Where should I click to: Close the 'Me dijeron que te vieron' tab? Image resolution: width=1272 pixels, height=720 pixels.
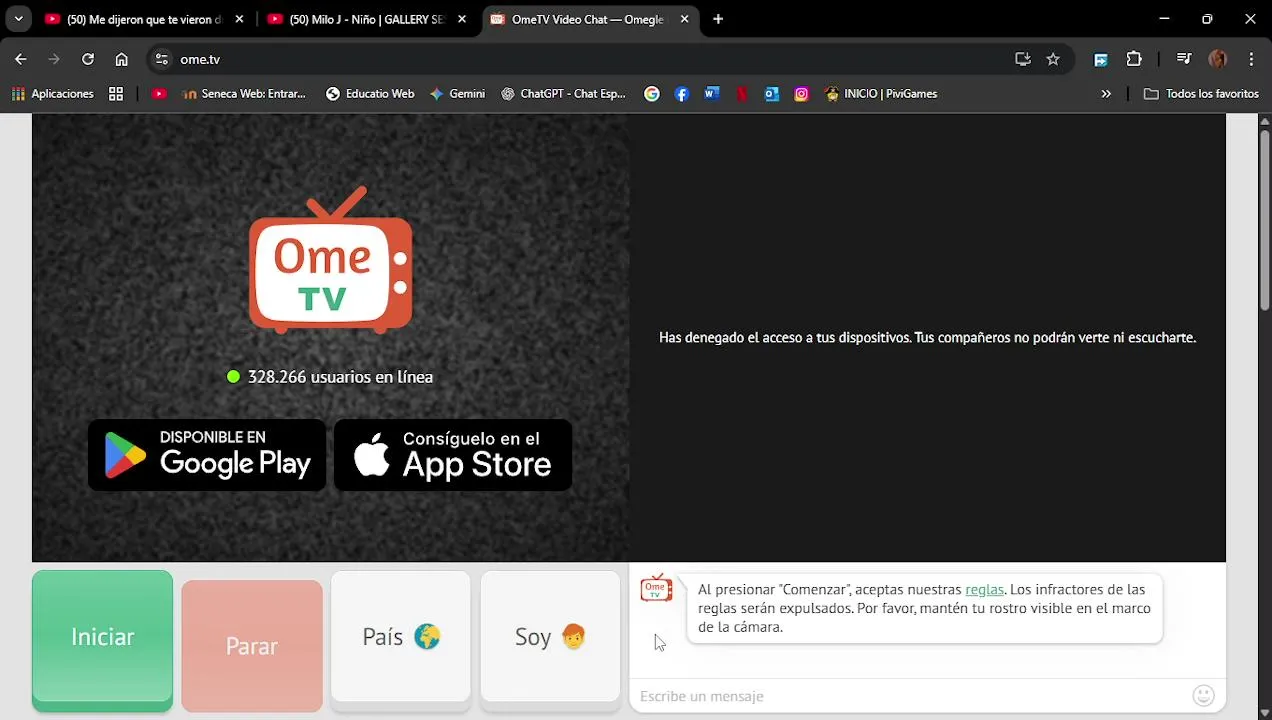[239, 19]
